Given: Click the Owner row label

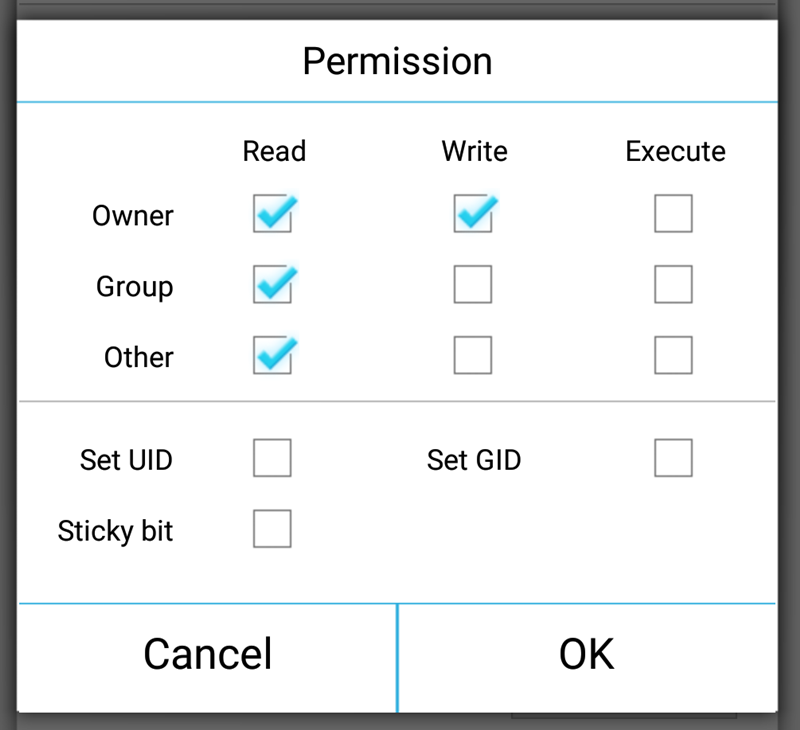Looking at the screenshot, I should (132, 216).
